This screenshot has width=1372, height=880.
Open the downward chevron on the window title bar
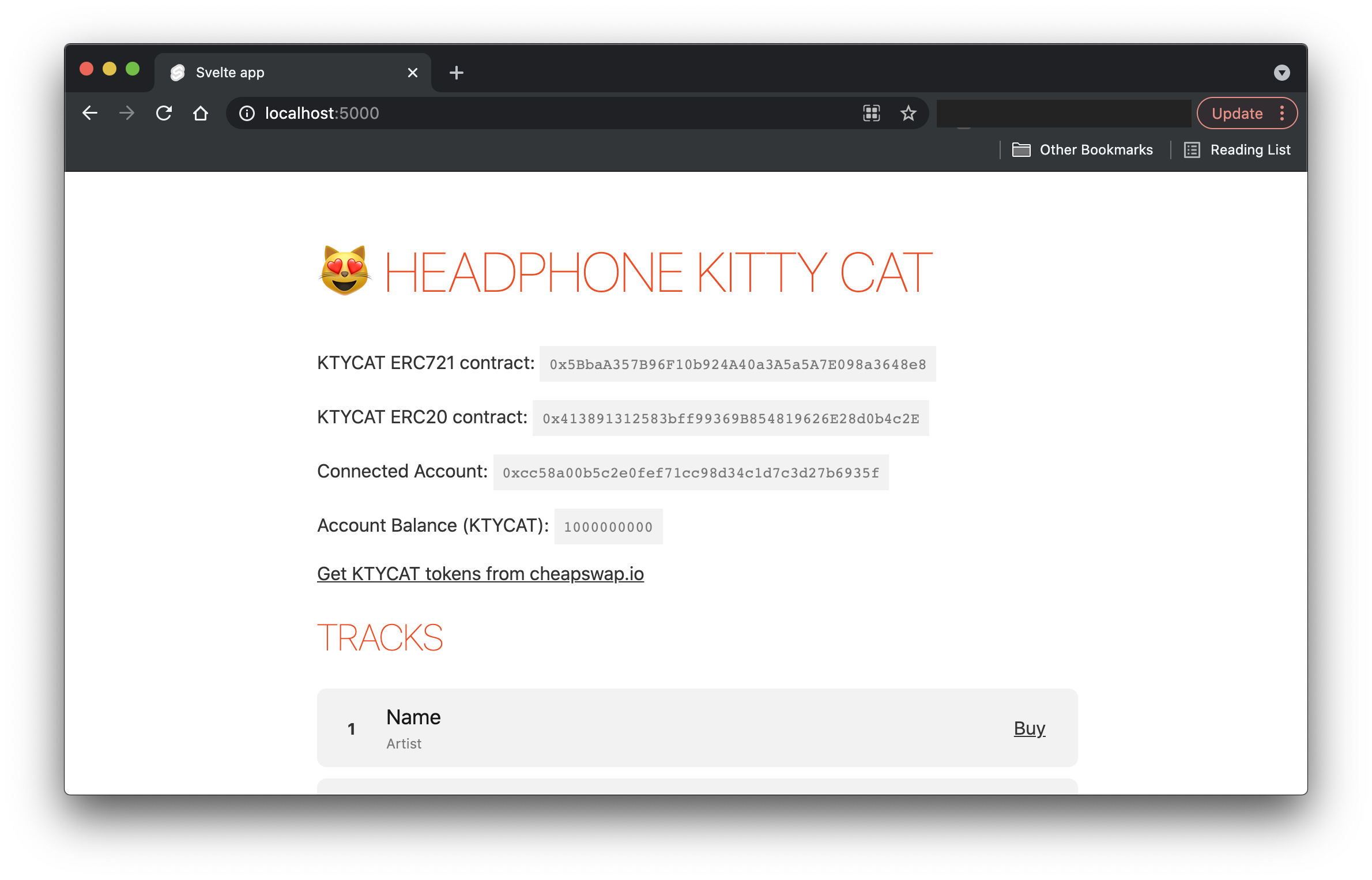pyautogui.click(x=1282, y=72)
